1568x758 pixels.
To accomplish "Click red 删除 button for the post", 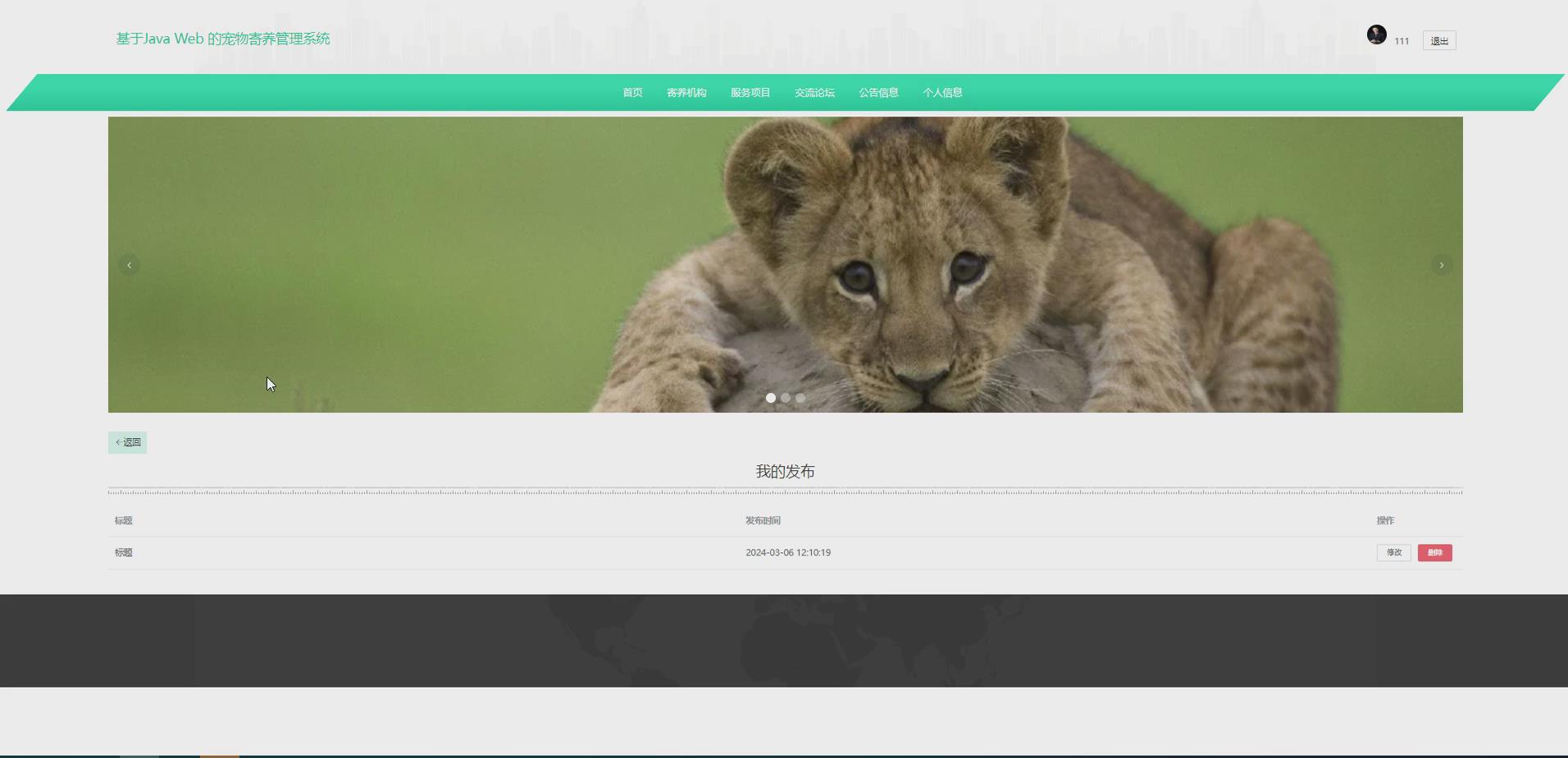I will pyautogui.click(x=1435, y=553).
